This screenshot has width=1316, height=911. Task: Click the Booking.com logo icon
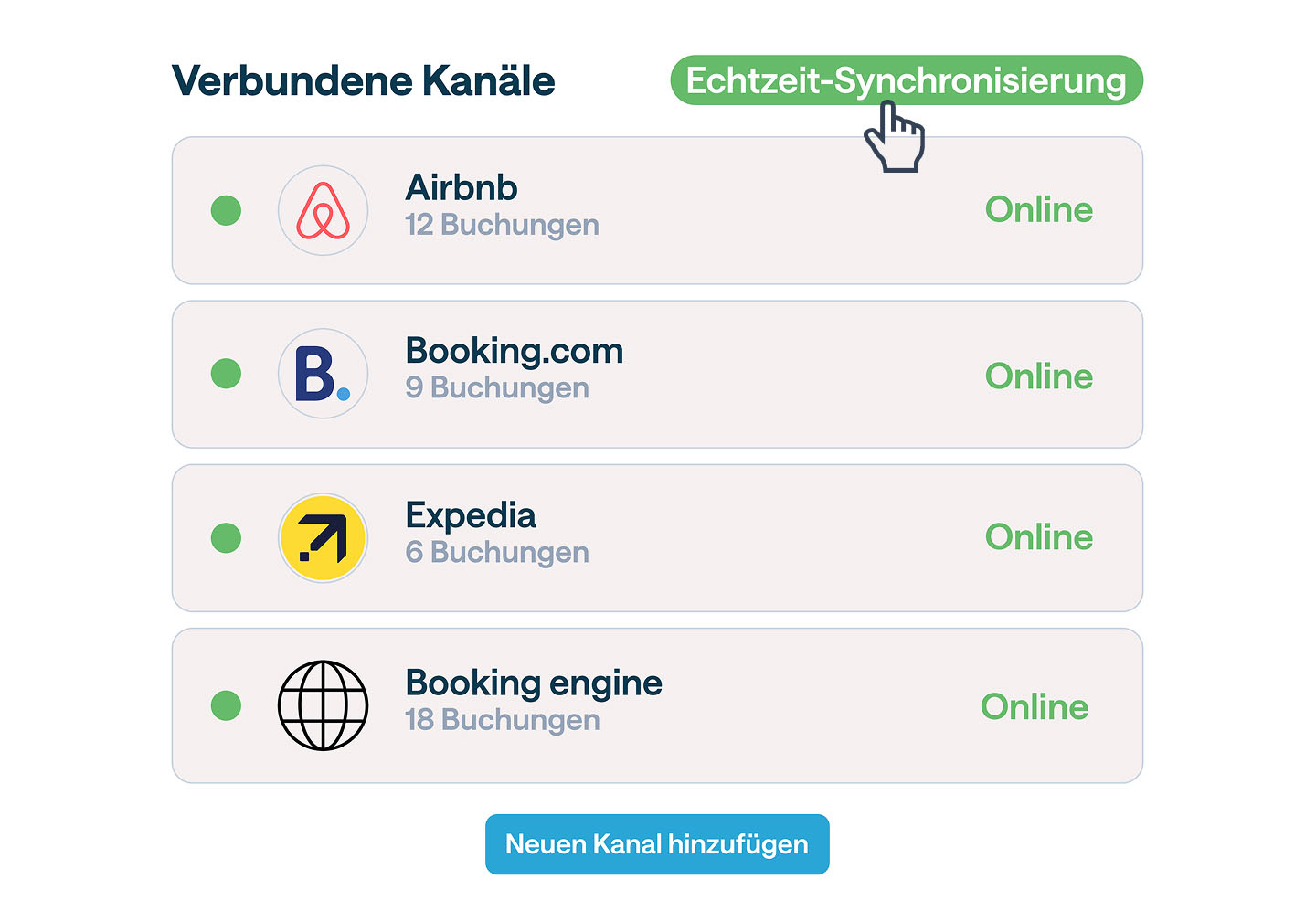[x=324, y=374]
